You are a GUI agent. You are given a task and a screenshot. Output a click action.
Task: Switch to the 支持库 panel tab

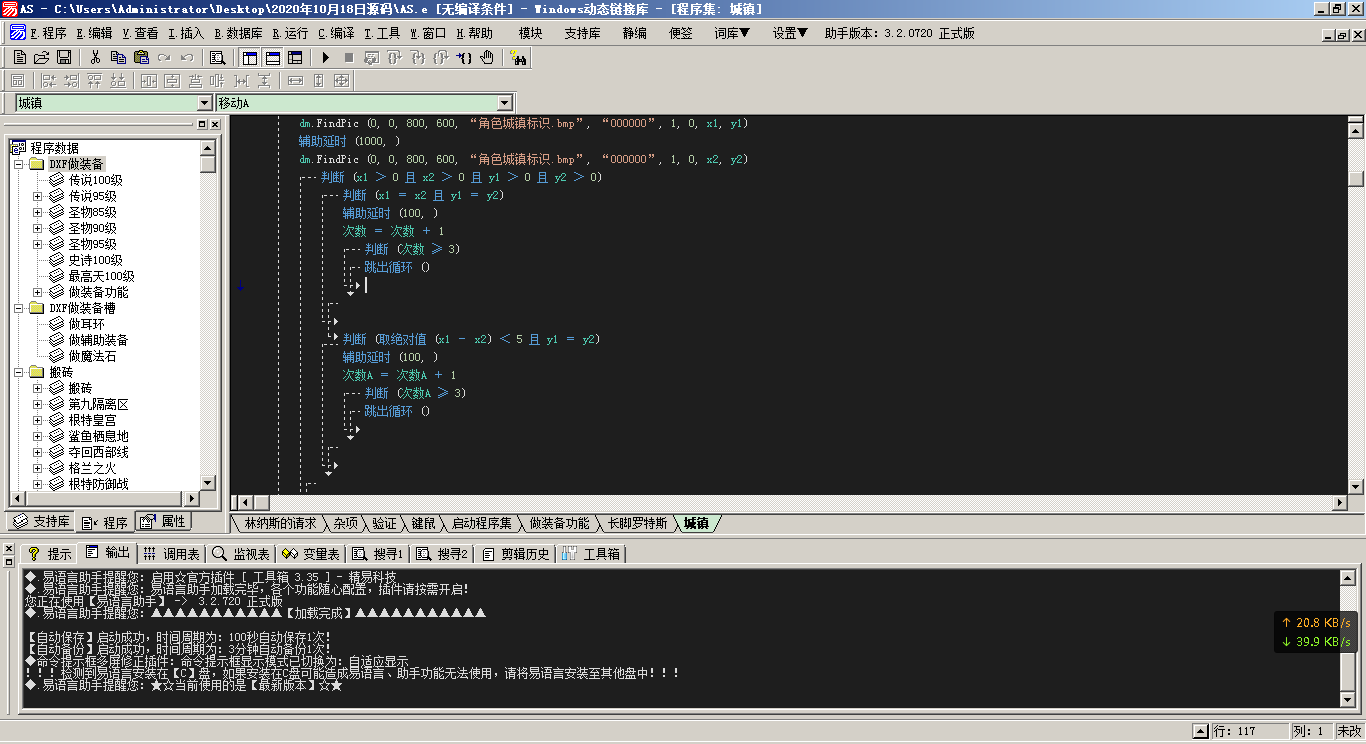point(42,522)
